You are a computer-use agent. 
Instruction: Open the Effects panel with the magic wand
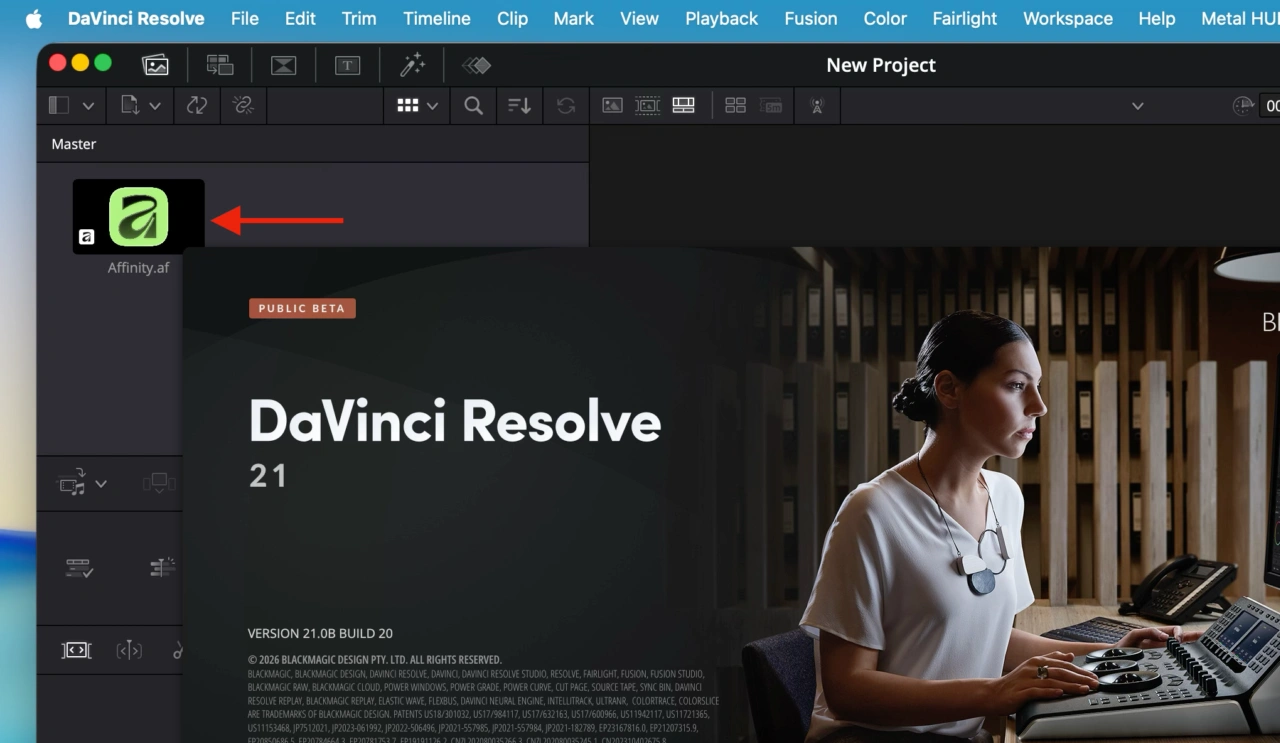413,65
